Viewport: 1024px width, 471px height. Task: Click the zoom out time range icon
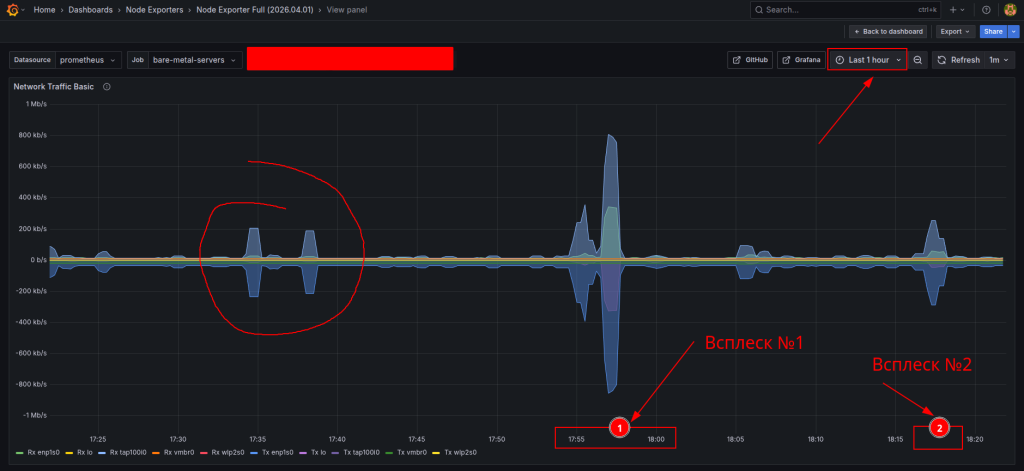coord(918,60)
